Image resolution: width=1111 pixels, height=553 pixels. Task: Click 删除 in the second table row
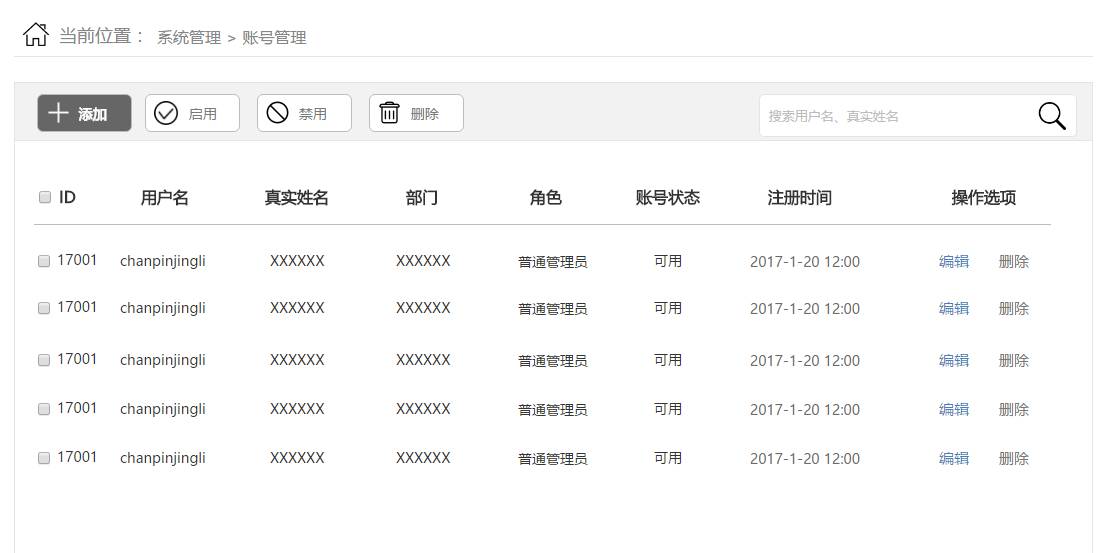point(1014,308)
